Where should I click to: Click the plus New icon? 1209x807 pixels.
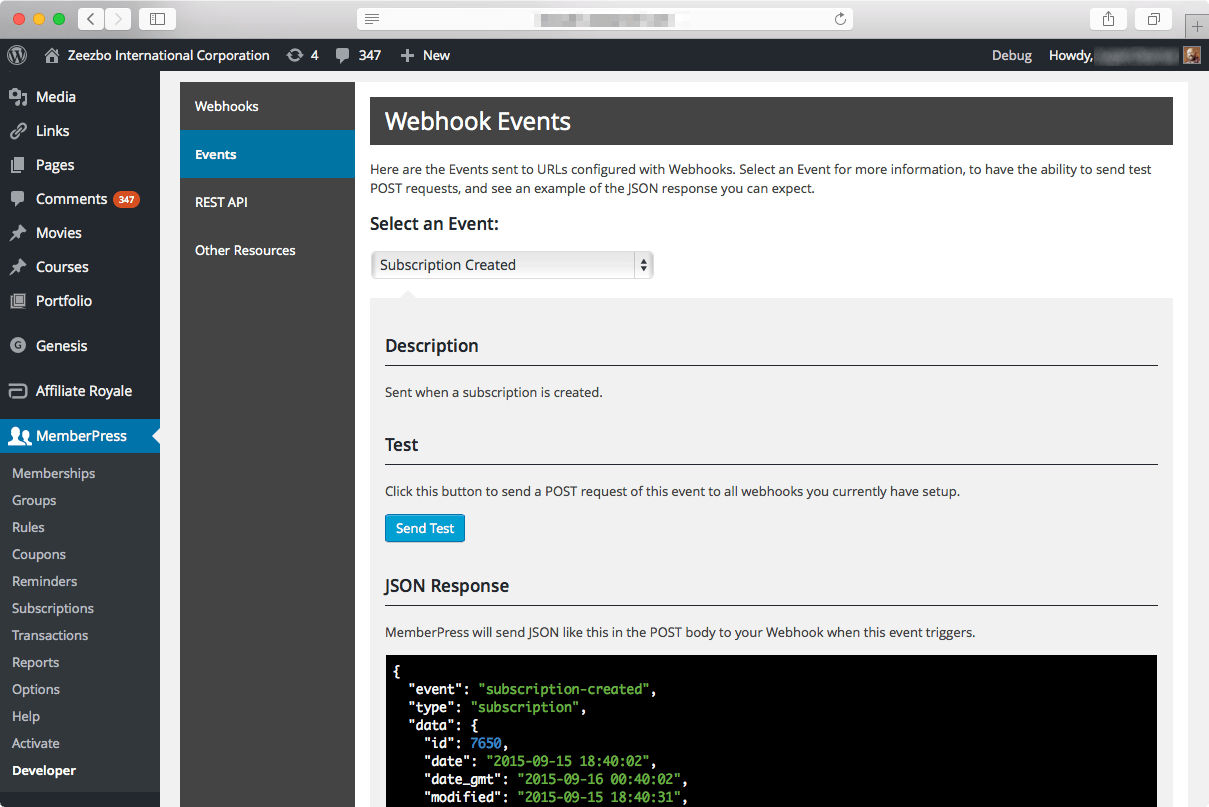pos(407,55)
